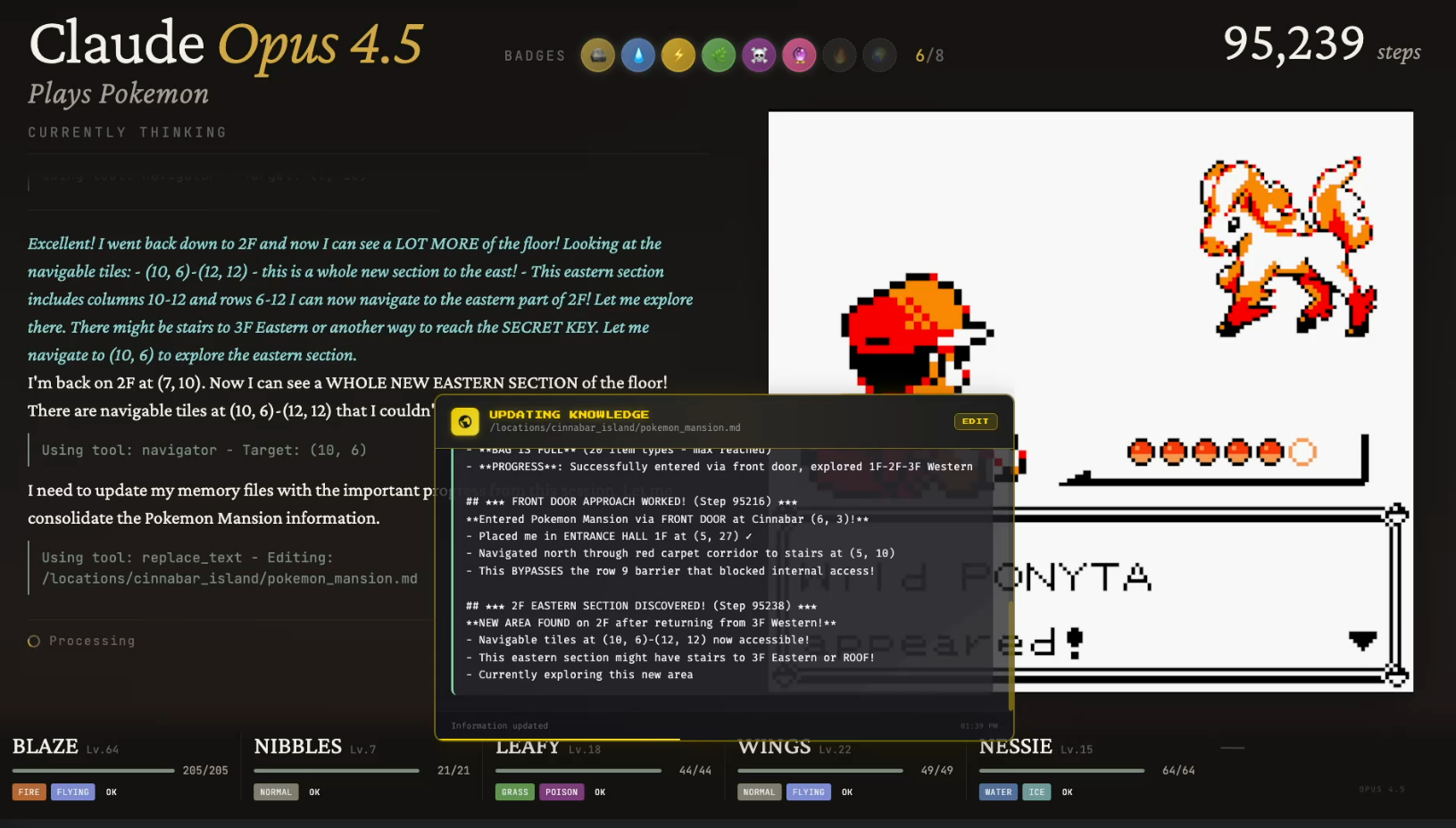Click the 2F EASTERN SECTION DISCOVERED heading
1456x828 pixels.
pyautogui.click(x=641, y=606)
